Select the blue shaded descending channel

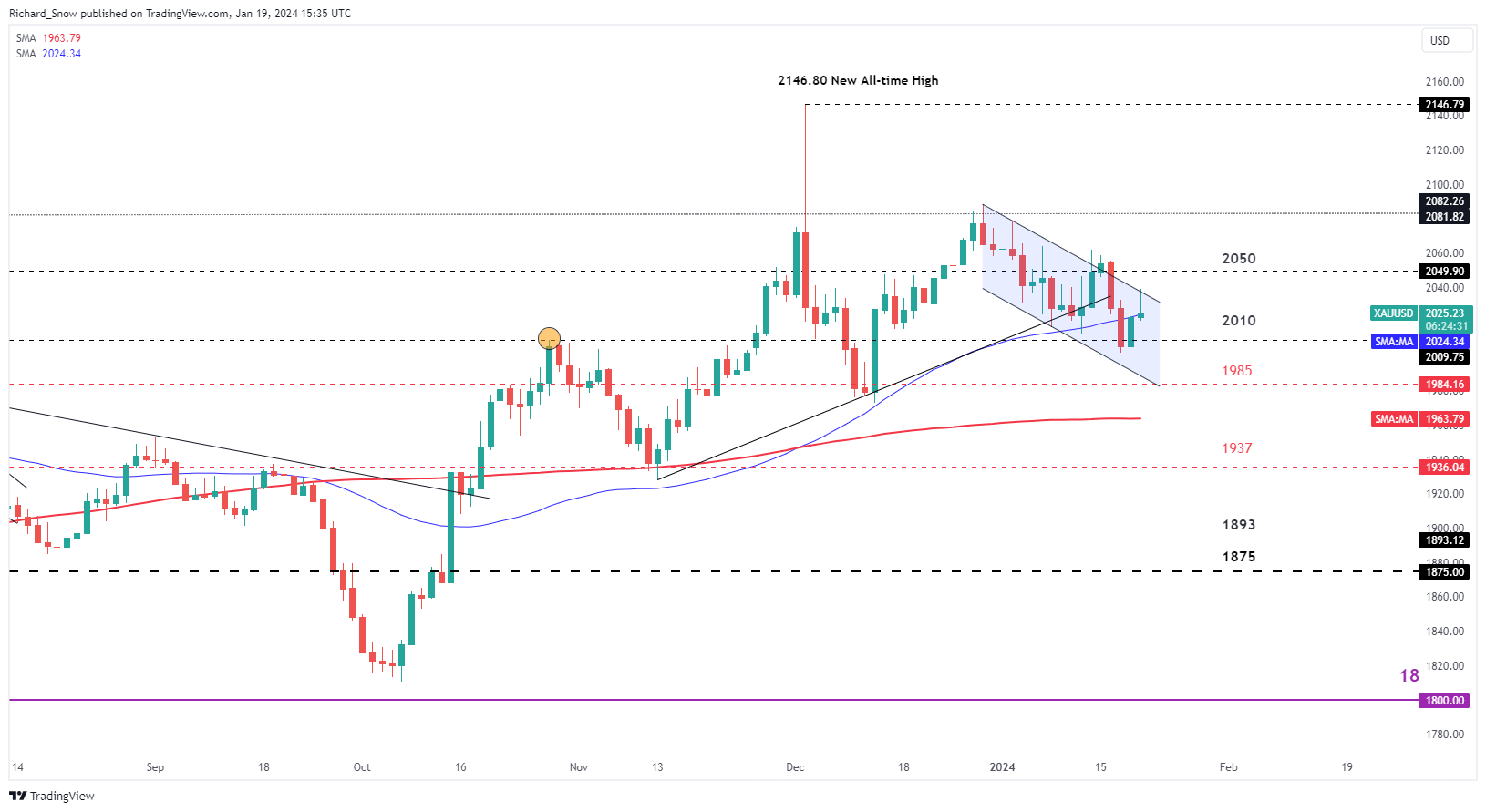pyautogui.click(x=1071, y=294)
